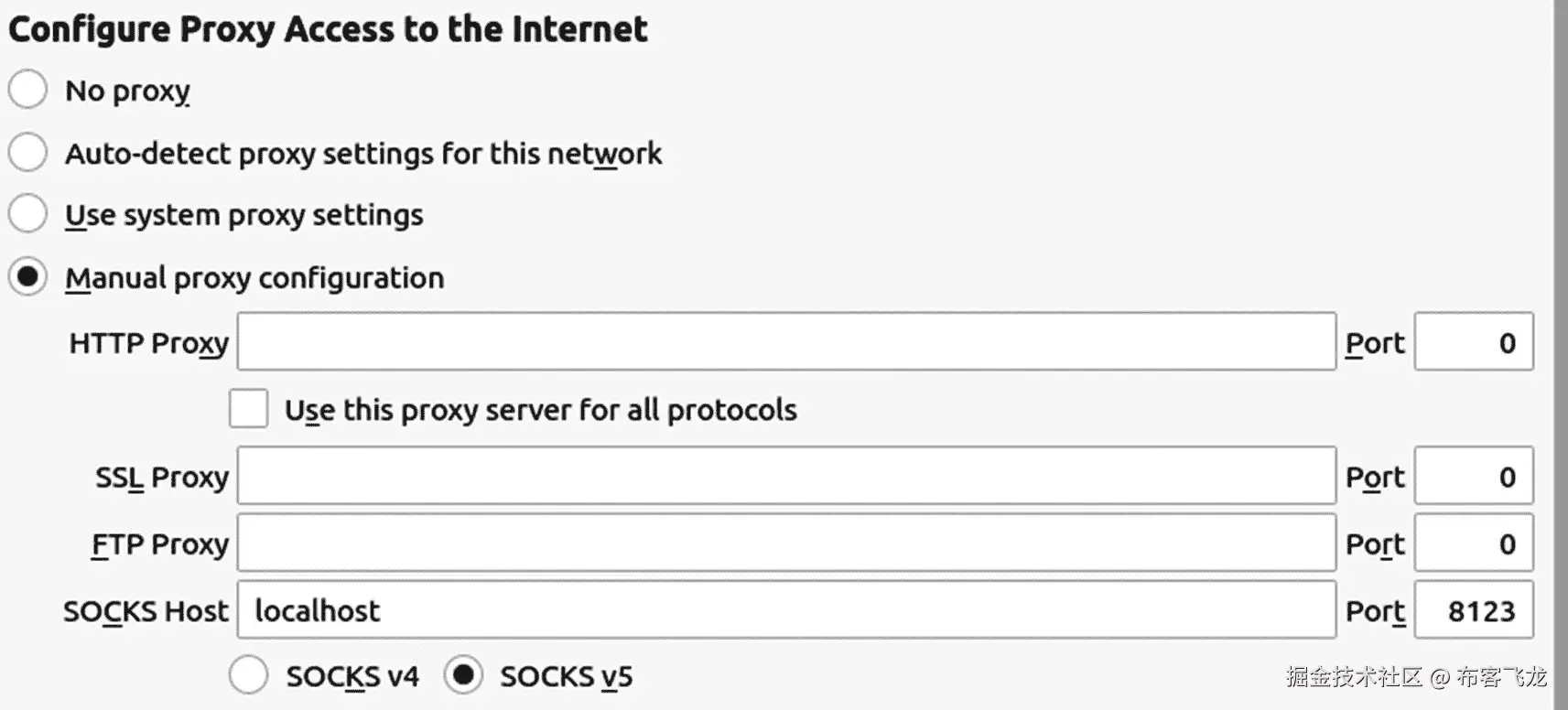Image resolution: width=1568 pixels, height=710 pixels.
Task: Select Manual proxy configuration radio button
Action: coord(27,276)
